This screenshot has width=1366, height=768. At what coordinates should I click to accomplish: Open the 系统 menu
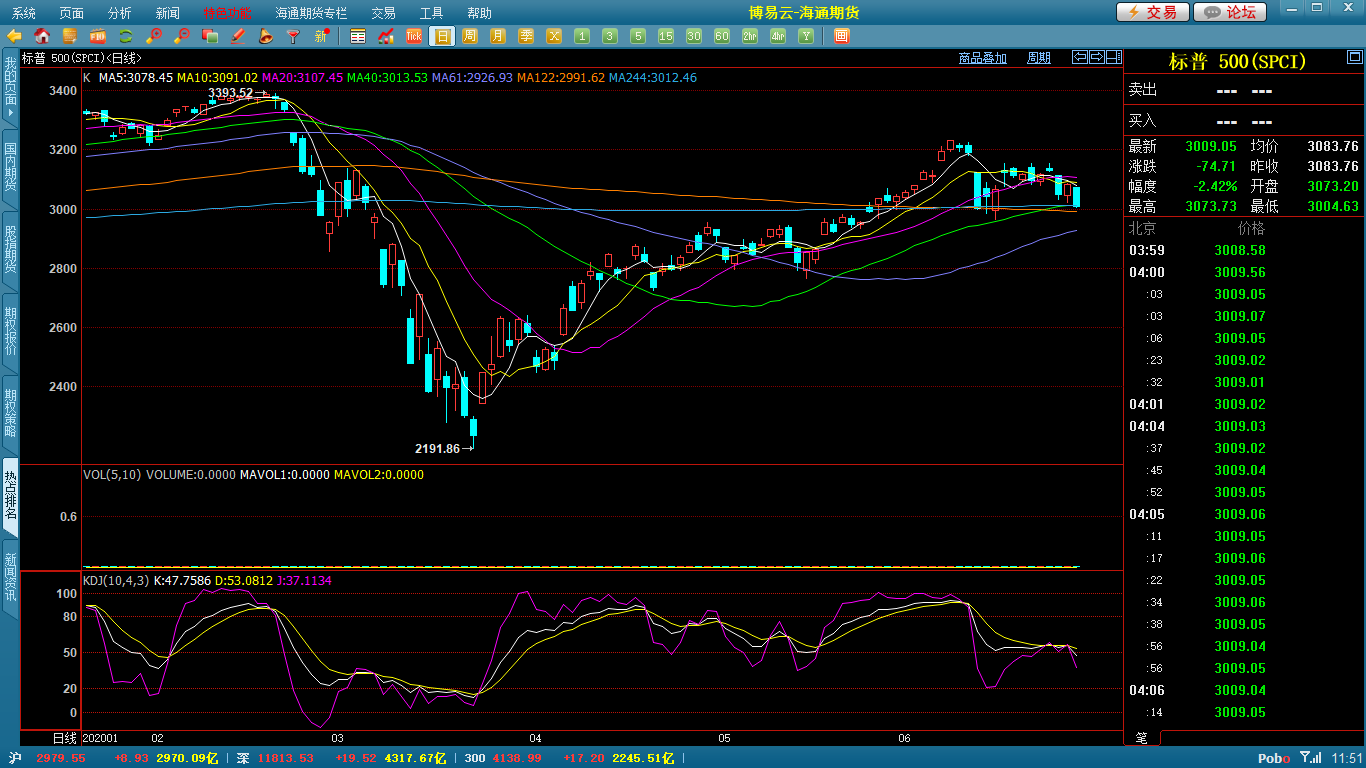(x=24, y=13)
